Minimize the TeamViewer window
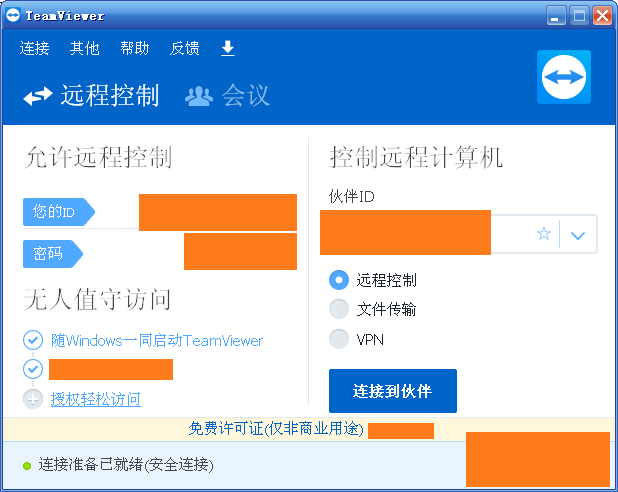618x492 pixels. tap(556, 16)
